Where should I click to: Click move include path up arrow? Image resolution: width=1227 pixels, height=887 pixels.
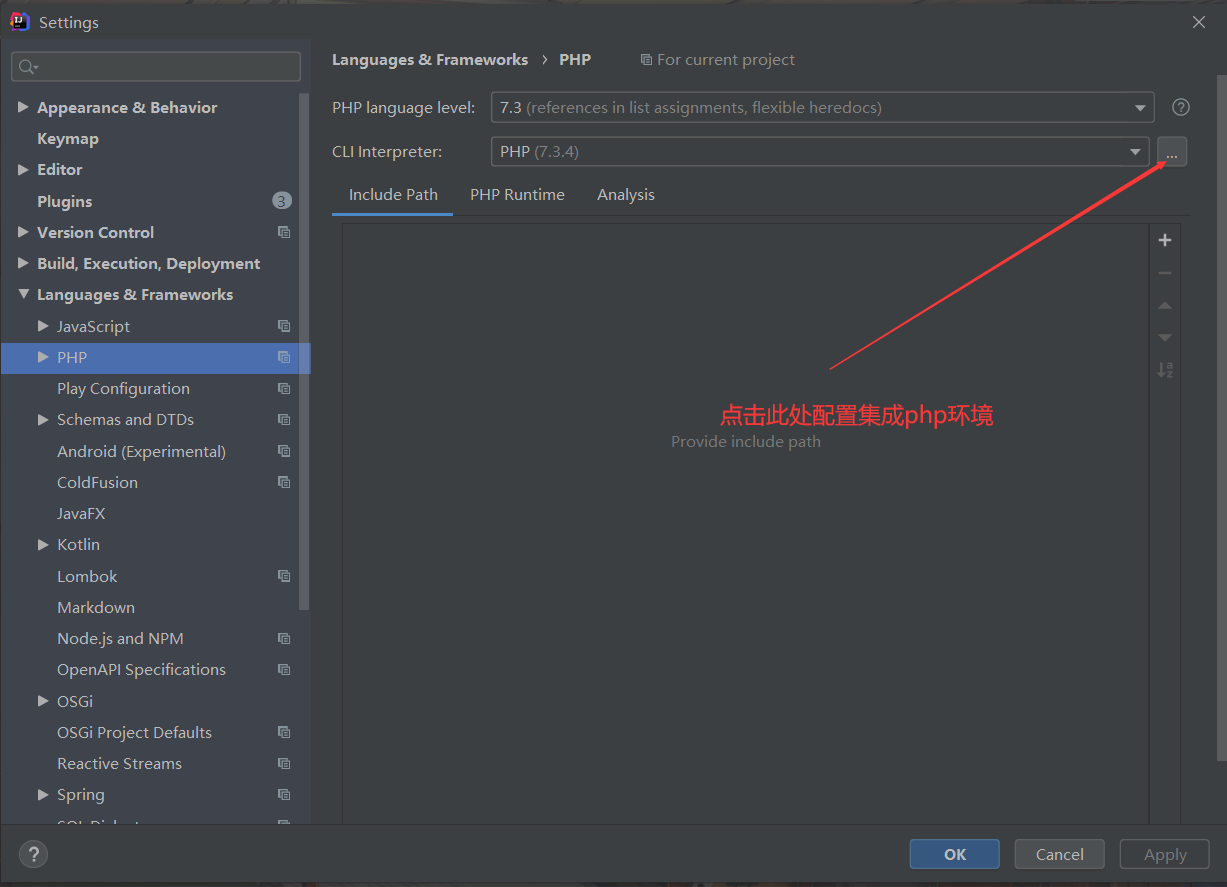(x=1164, y=305)
